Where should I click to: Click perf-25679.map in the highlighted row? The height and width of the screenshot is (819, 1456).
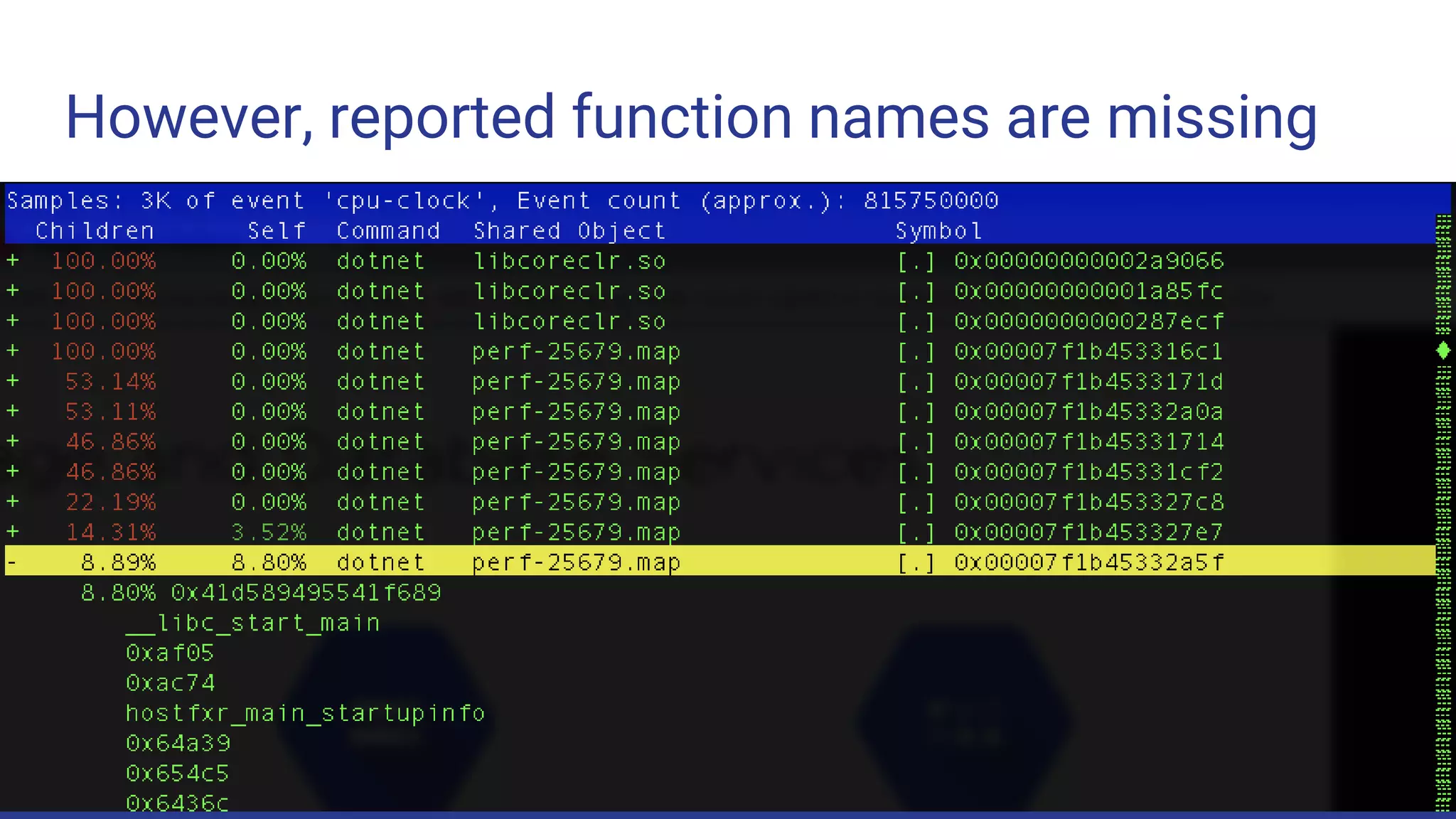point(577,562)
